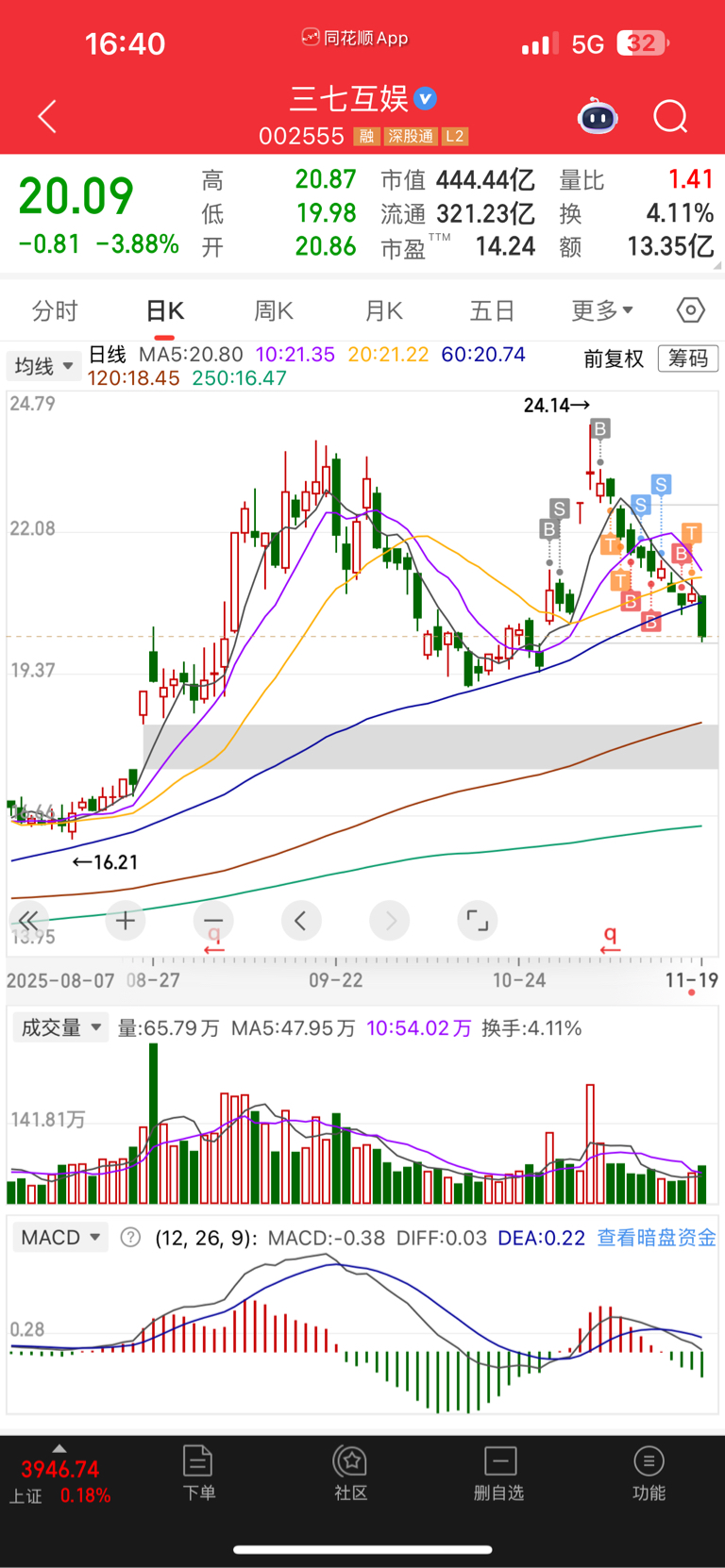725x1568 pixels.
Task: Open the search magnifier icon
Action: (x=670, y=117)
